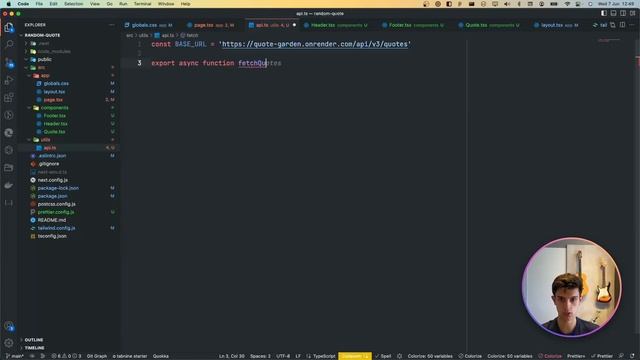Screen dimensions: 640x360
Task: Click errors and warnings count in status bar
Action: [67, 356]
